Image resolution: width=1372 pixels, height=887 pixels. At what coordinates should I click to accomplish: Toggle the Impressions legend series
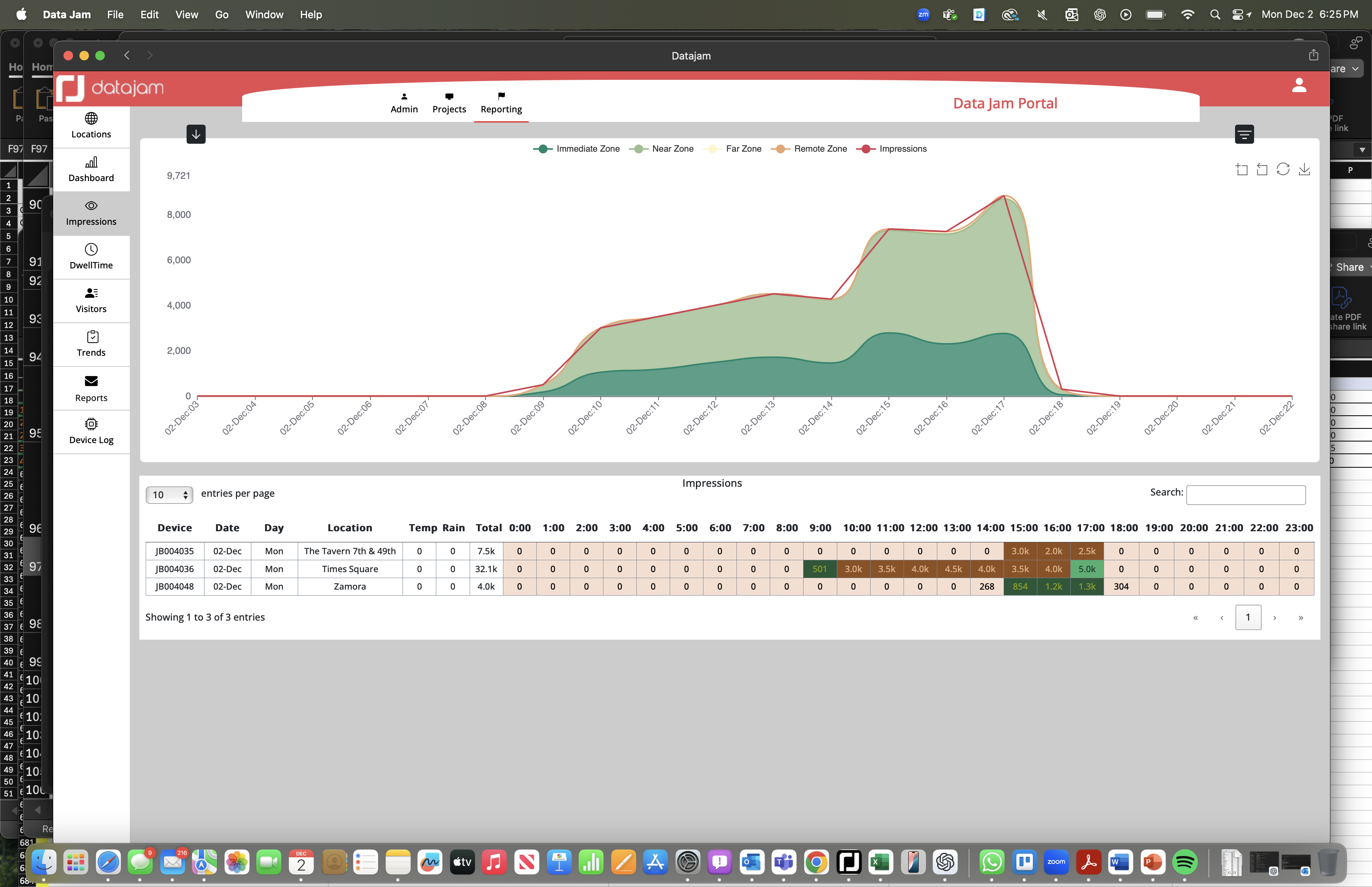[893, 148]
